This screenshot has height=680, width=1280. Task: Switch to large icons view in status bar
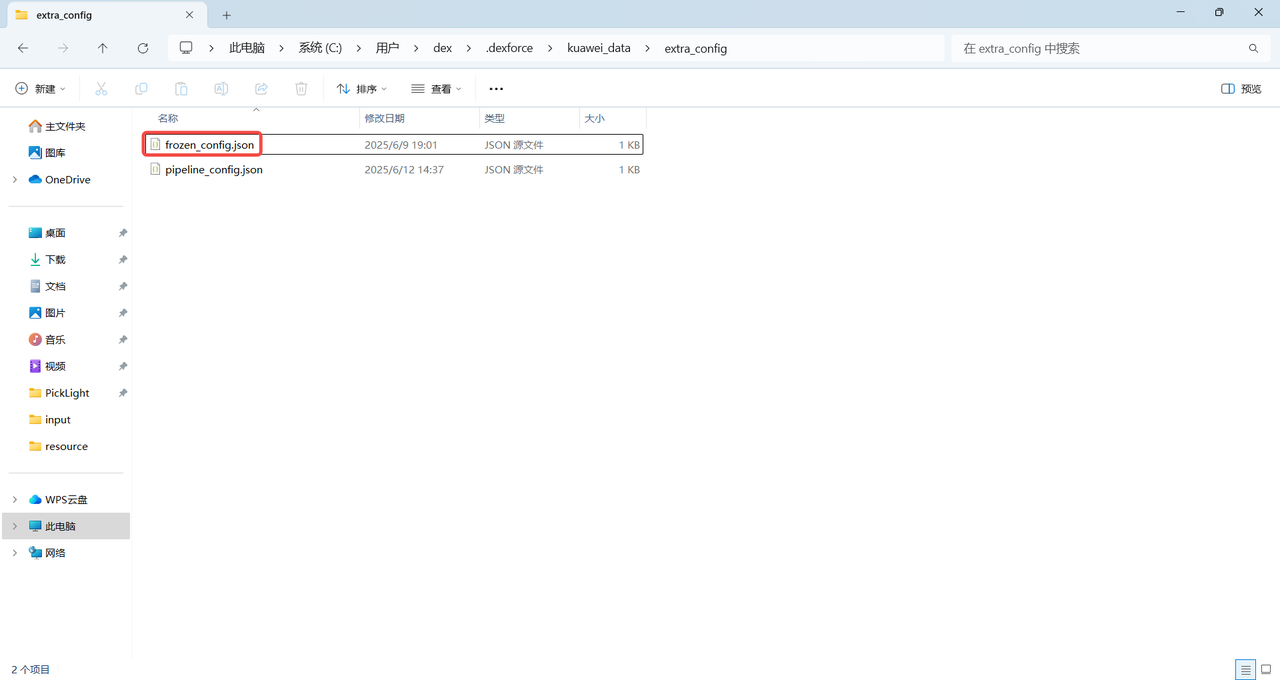coord(1266,669)
